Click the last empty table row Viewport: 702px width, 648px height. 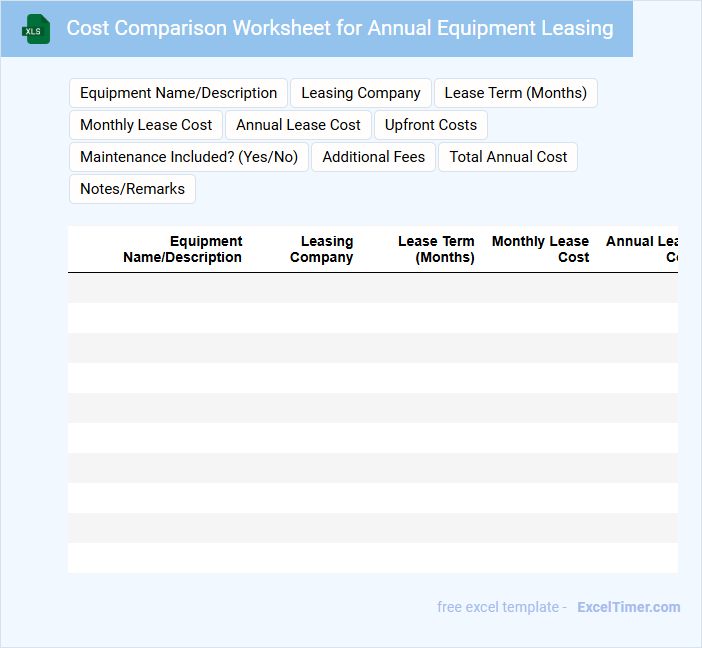click(372, 558)
